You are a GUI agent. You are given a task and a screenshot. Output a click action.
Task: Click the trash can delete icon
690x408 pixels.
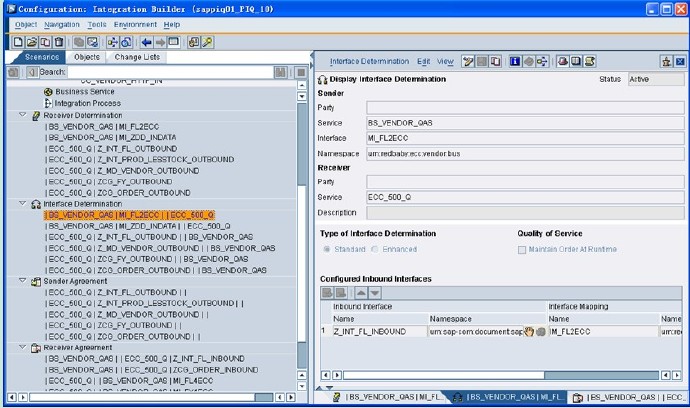coord(59,42)
